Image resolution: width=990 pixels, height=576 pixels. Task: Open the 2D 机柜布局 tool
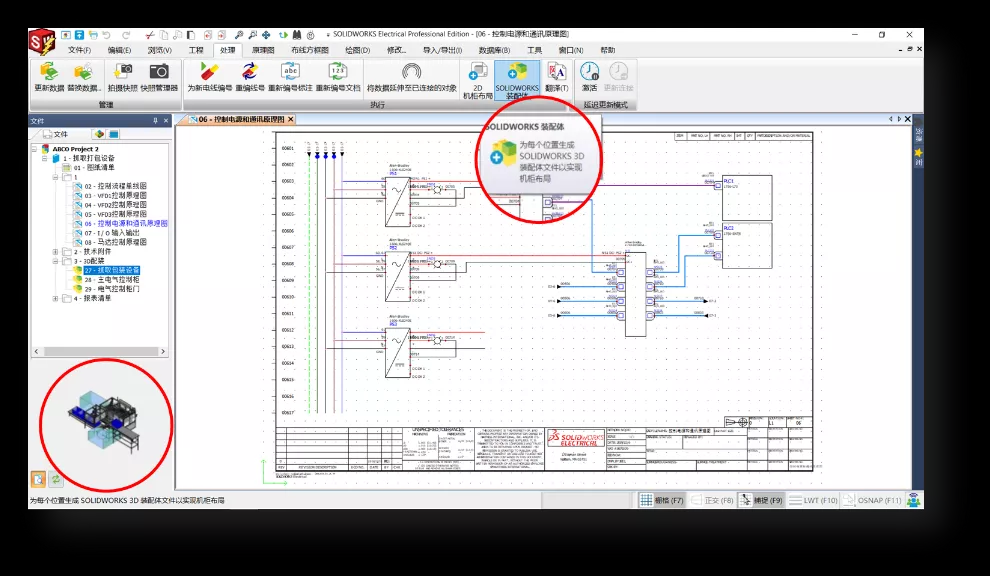tap(476, 79)
